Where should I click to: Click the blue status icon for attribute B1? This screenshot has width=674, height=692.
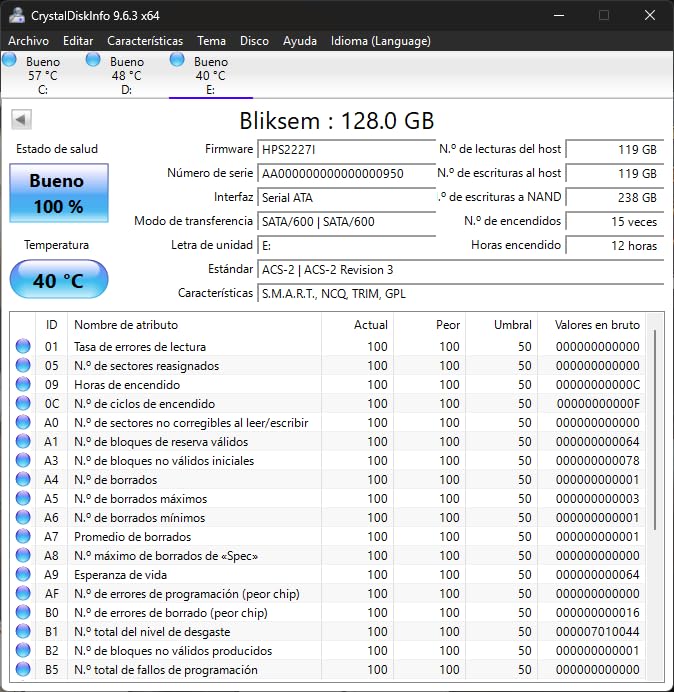[23, 631]
